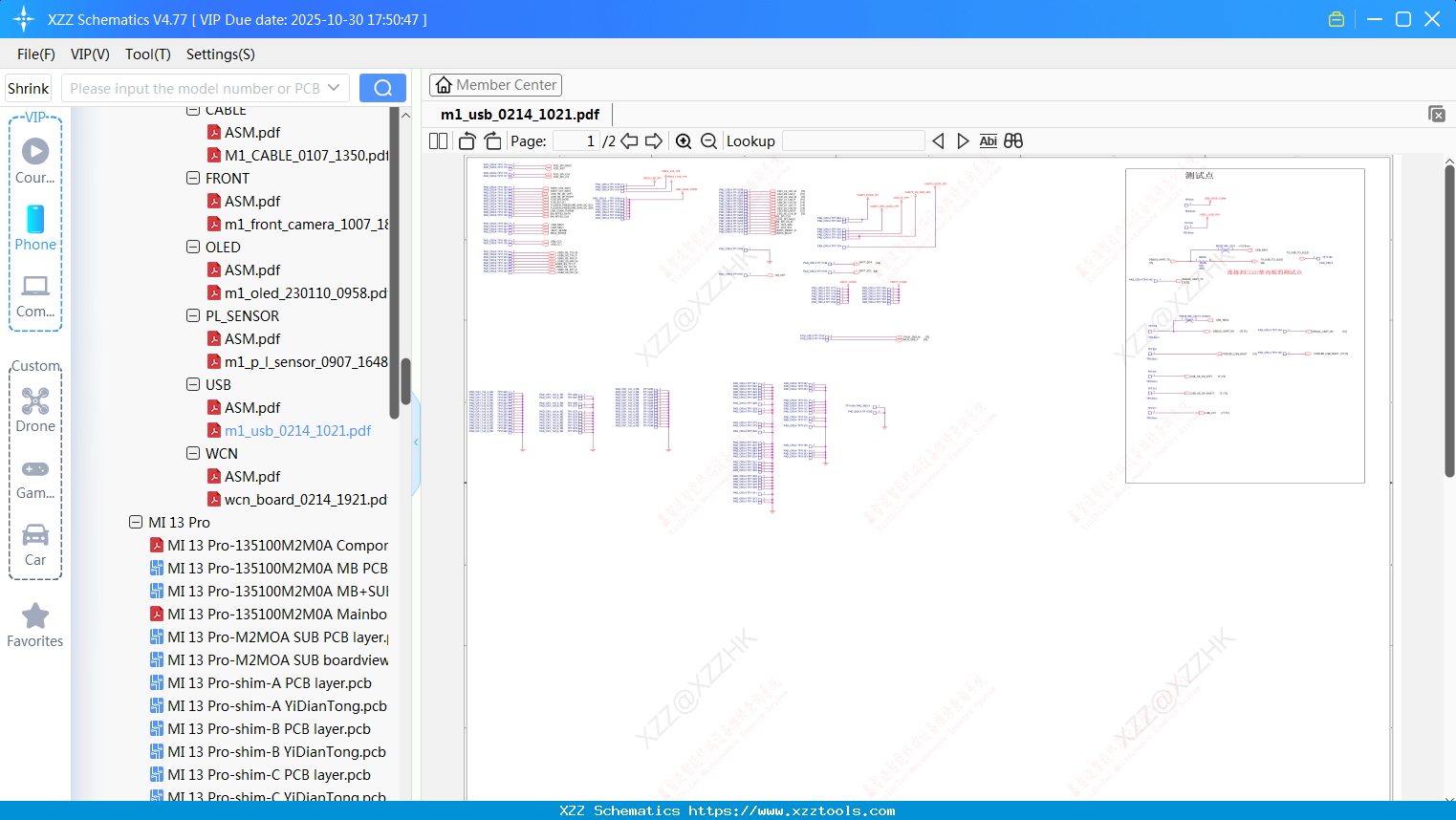
Task: Open the File(F) menu
Action: [x=36, y=54]
